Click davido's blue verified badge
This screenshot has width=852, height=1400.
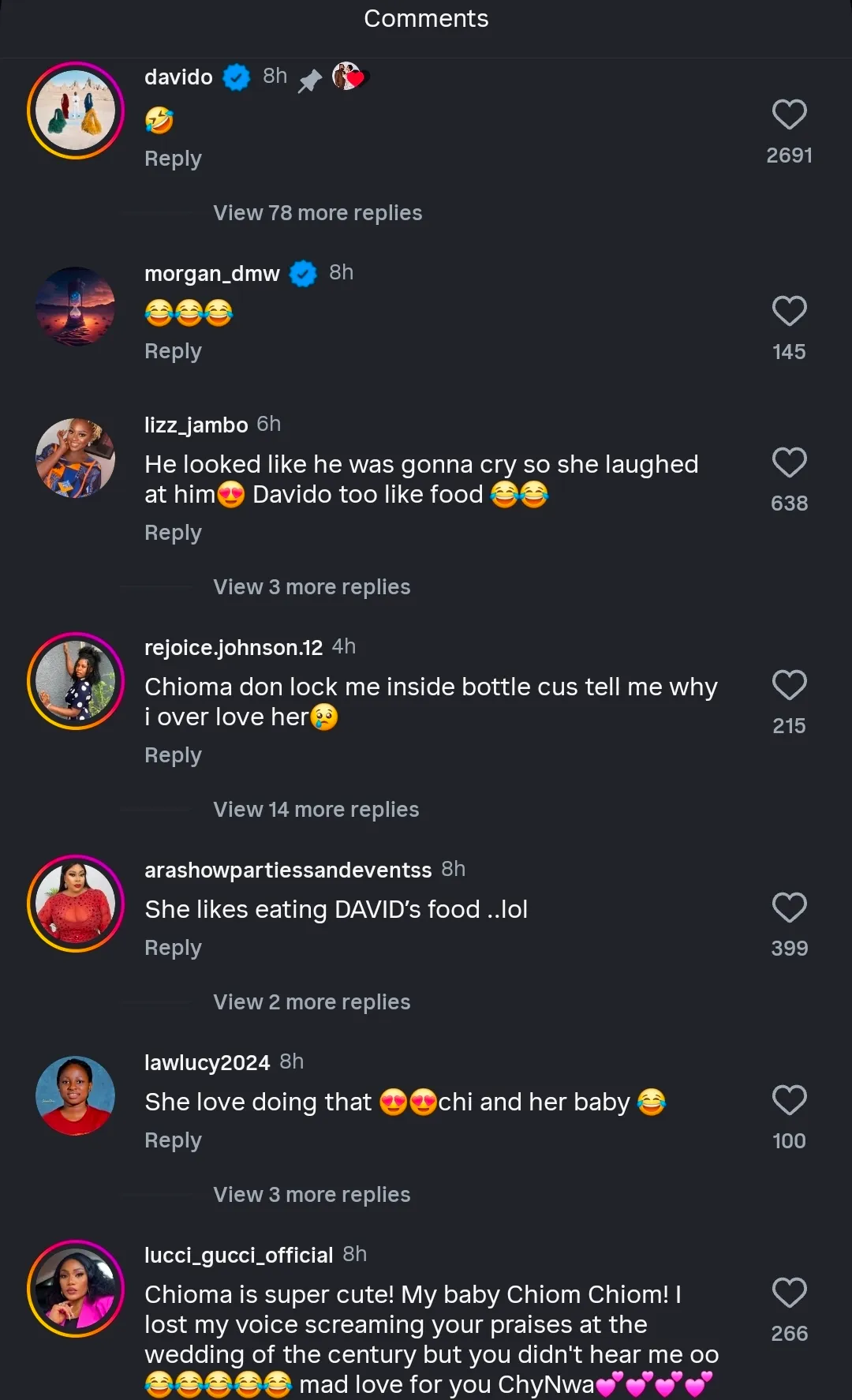click(236, 77)
